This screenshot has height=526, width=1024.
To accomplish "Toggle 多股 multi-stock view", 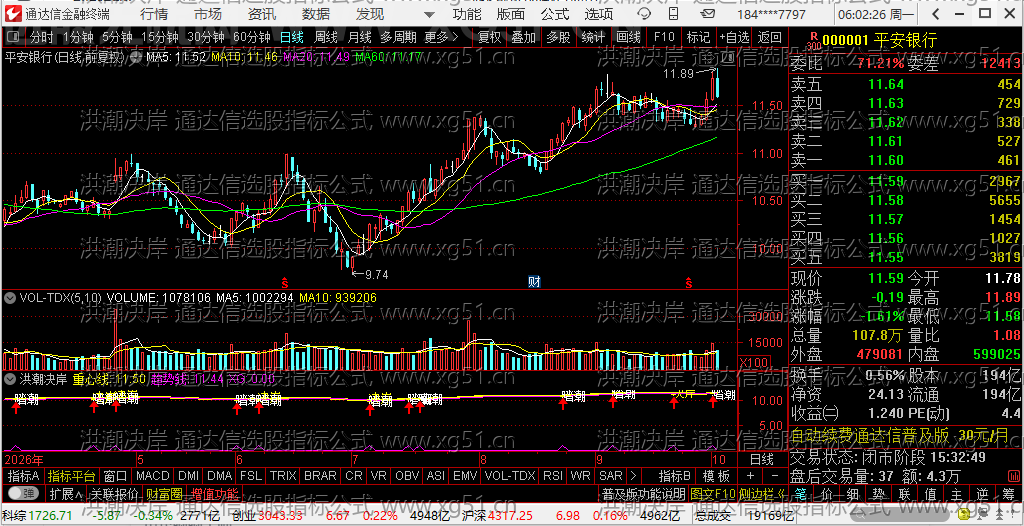I will tap(558, 37).
